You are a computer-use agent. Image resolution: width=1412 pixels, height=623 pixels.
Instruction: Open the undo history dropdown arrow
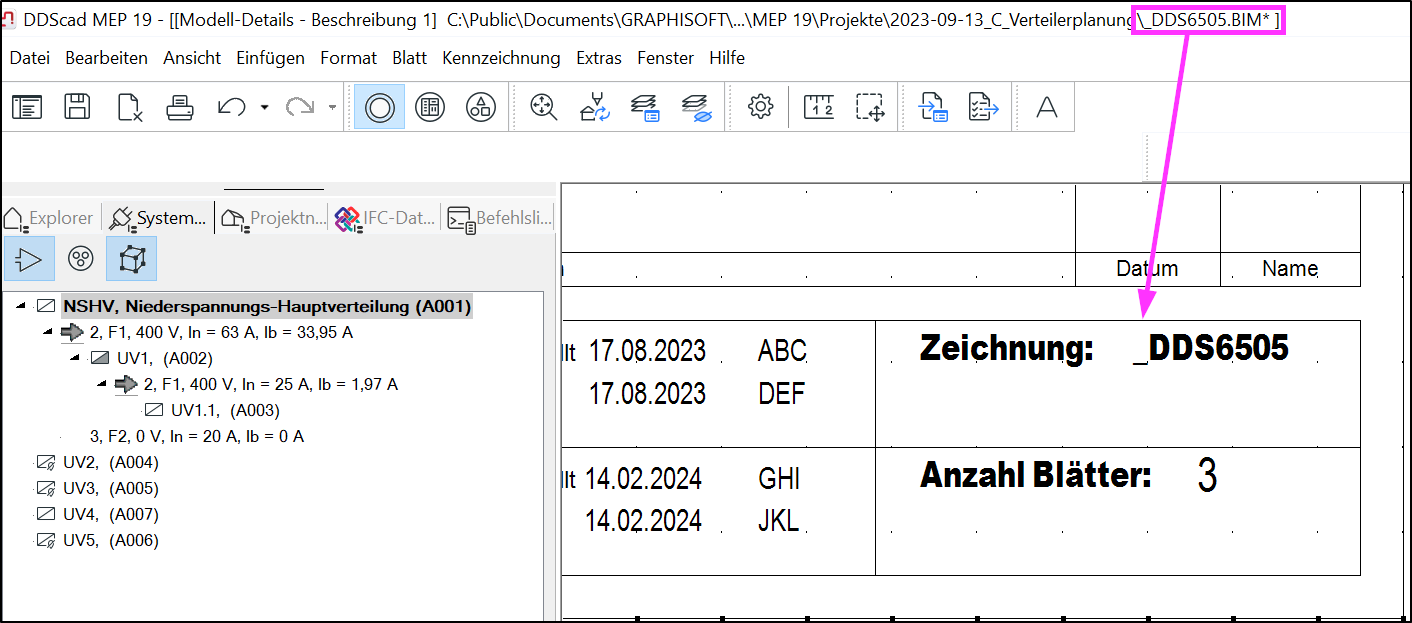[264, 107]
